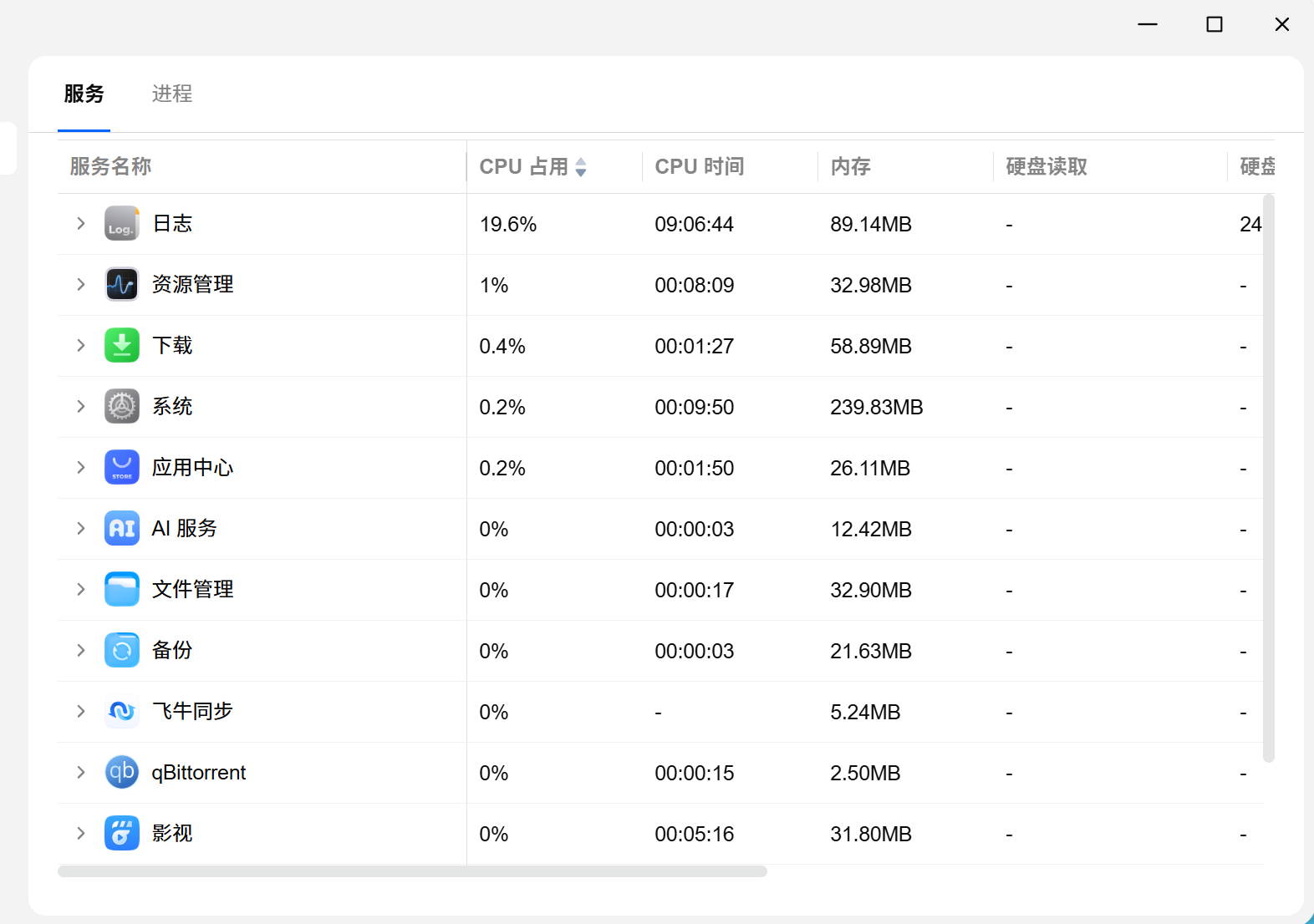Click the 飞牛同步 sync icon
This screenshot has width=1314, height=924.
tap(122, 712)
